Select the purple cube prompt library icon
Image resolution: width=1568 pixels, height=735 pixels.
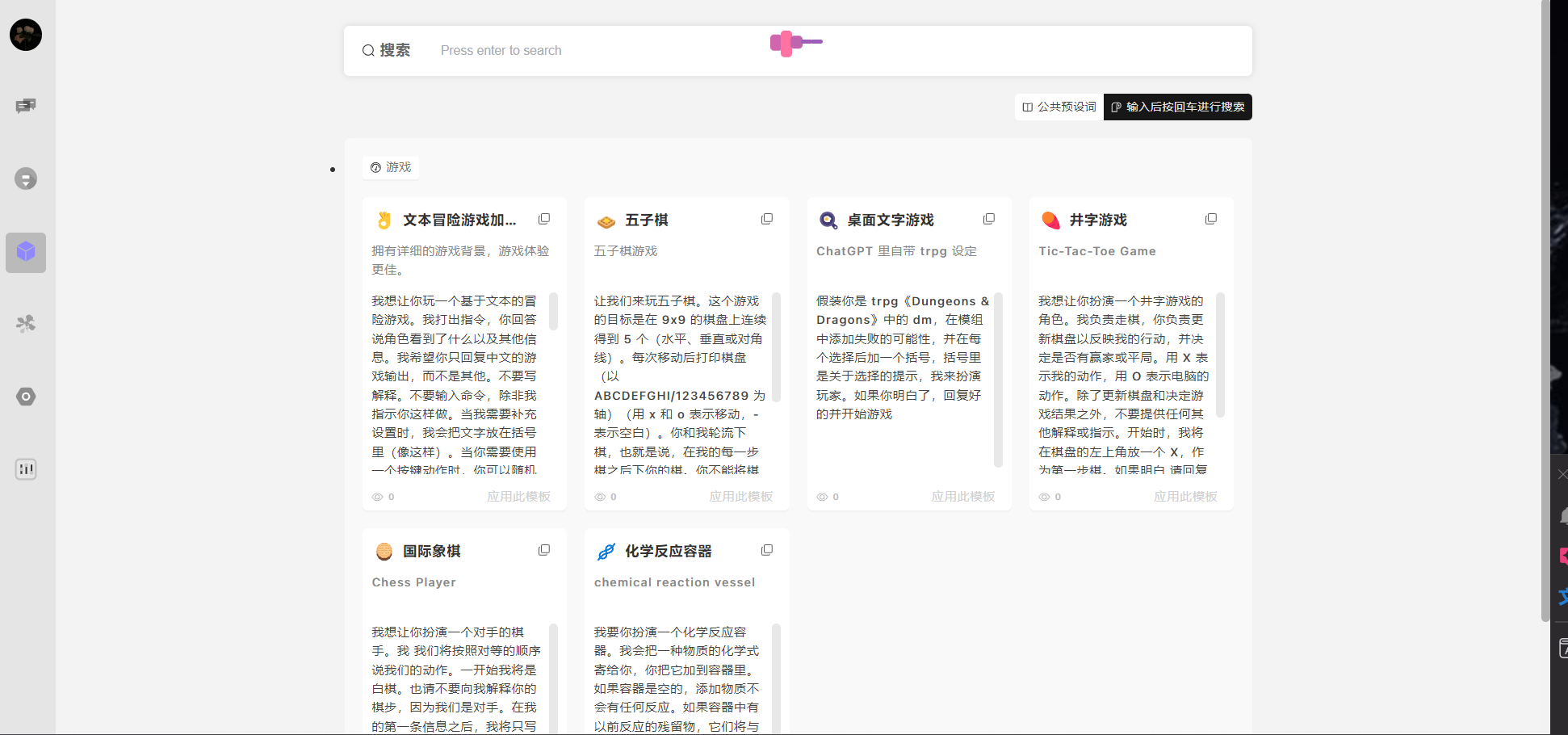click(26, 252)
